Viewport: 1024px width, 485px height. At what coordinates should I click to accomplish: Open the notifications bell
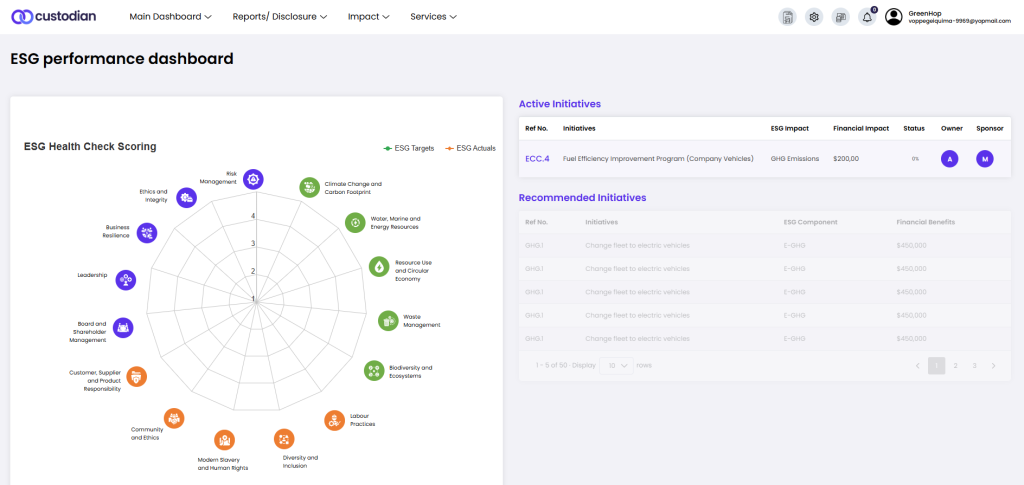(866, 17)
